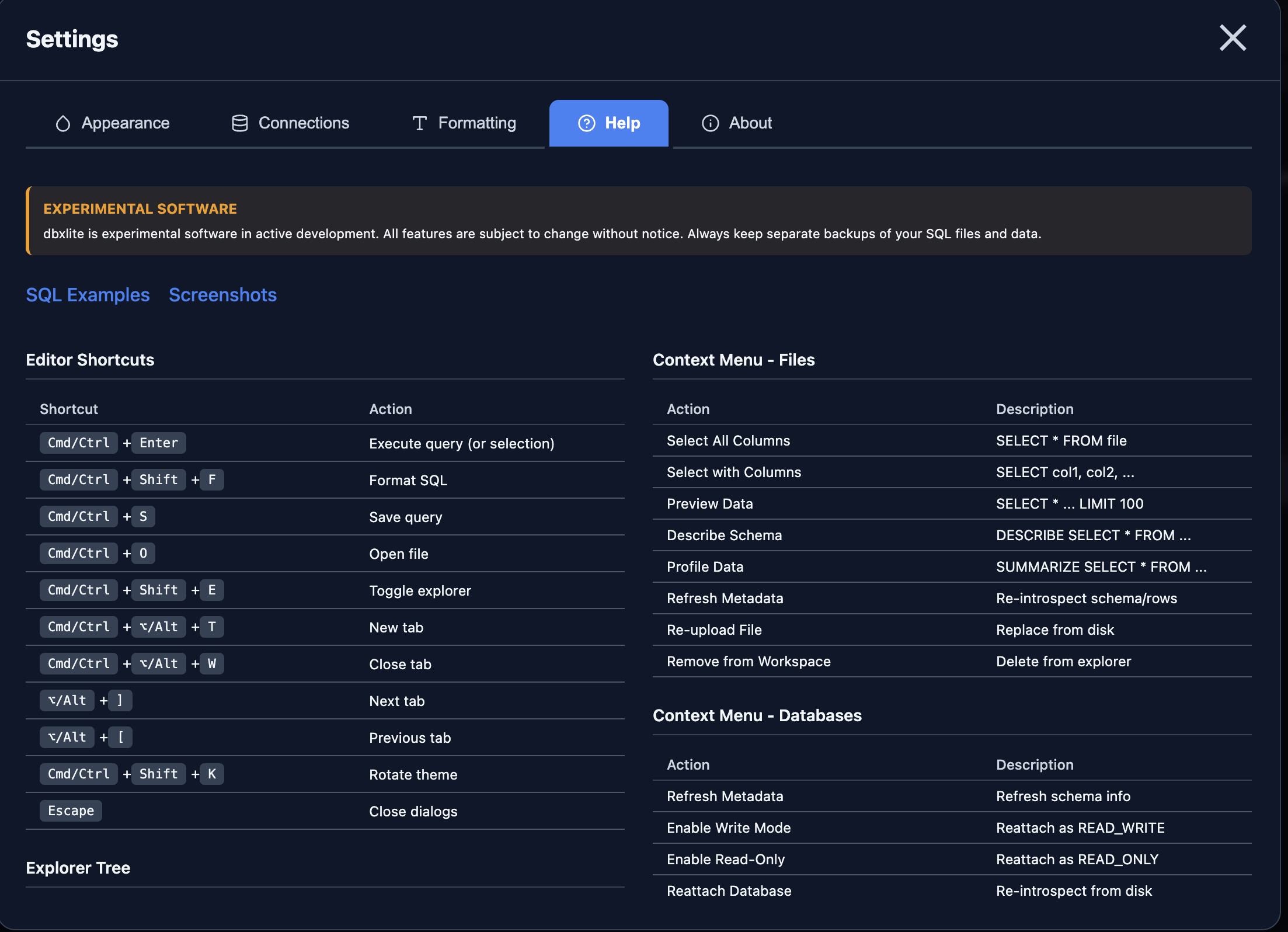Click the Explorer Tree section heading
Viewport: 1288px width, 932px height.
pos(78,868)
